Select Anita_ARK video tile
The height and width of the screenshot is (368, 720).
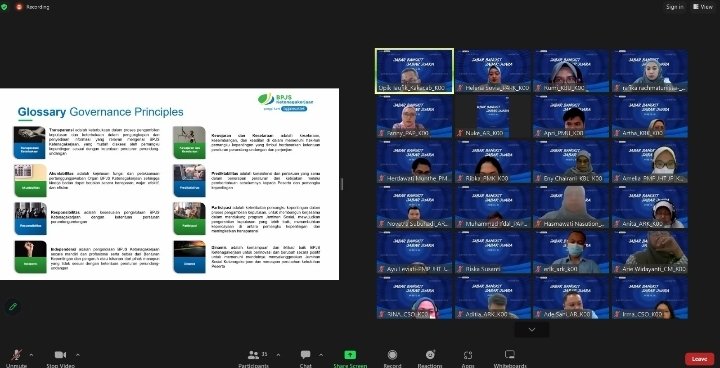point(650,206)
